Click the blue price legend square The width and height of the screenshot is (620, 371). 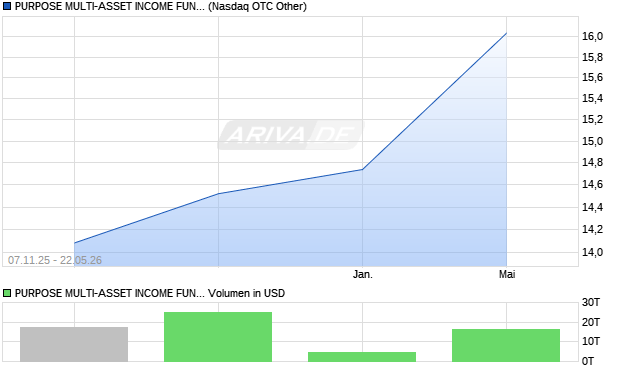[7, 6]
